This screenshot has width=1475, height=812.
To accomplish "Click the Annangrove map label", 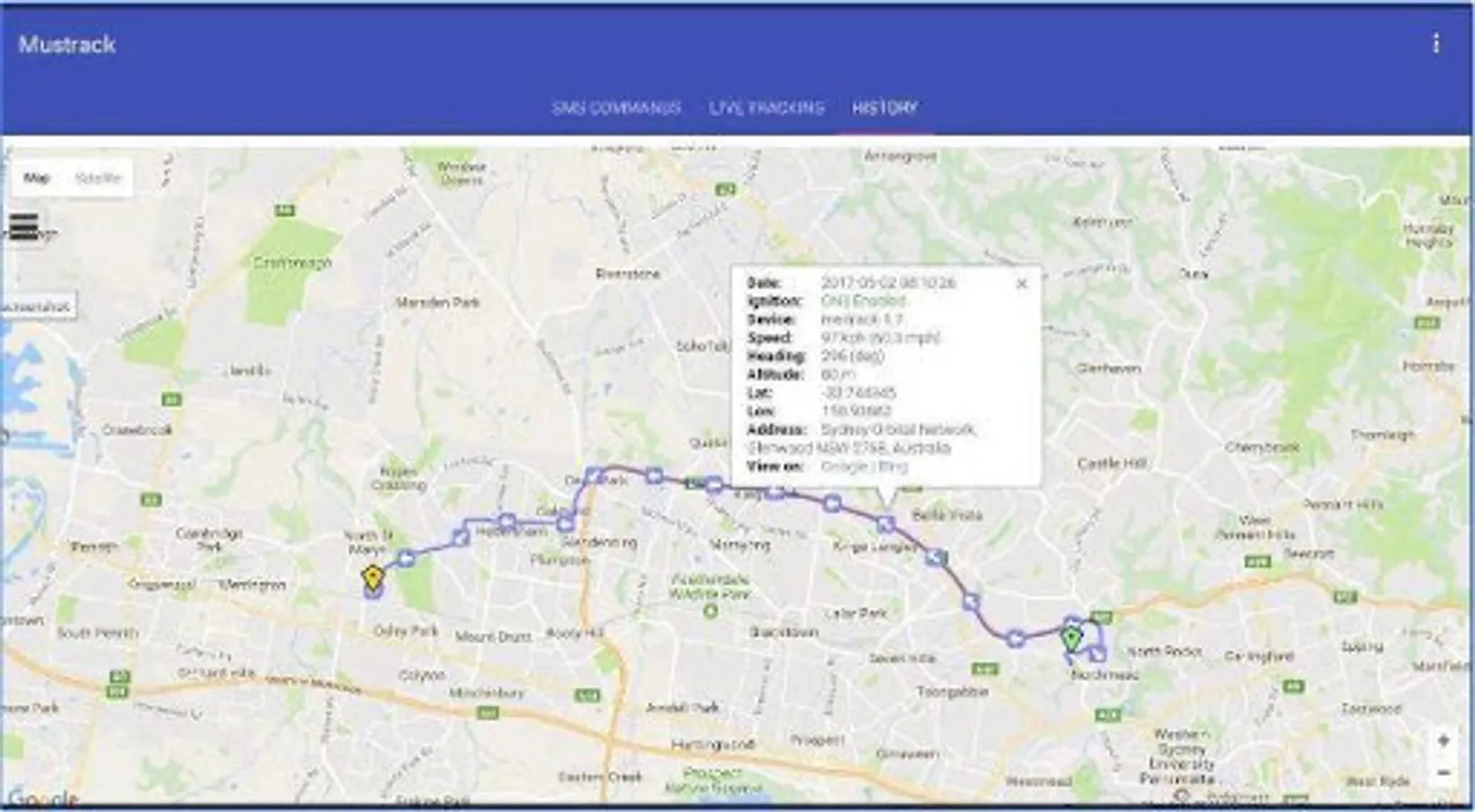I will coord(900,157).
